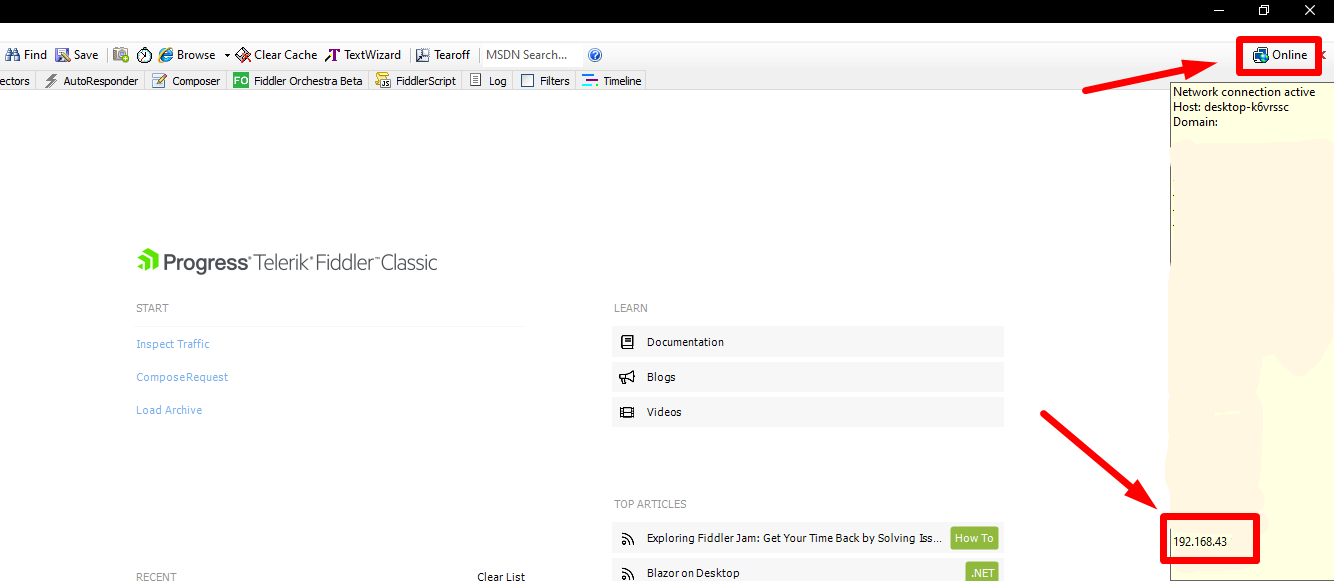The image size is (1334, 581).
Task: Switch to the Timeline tab
Action: click(611, 81)
